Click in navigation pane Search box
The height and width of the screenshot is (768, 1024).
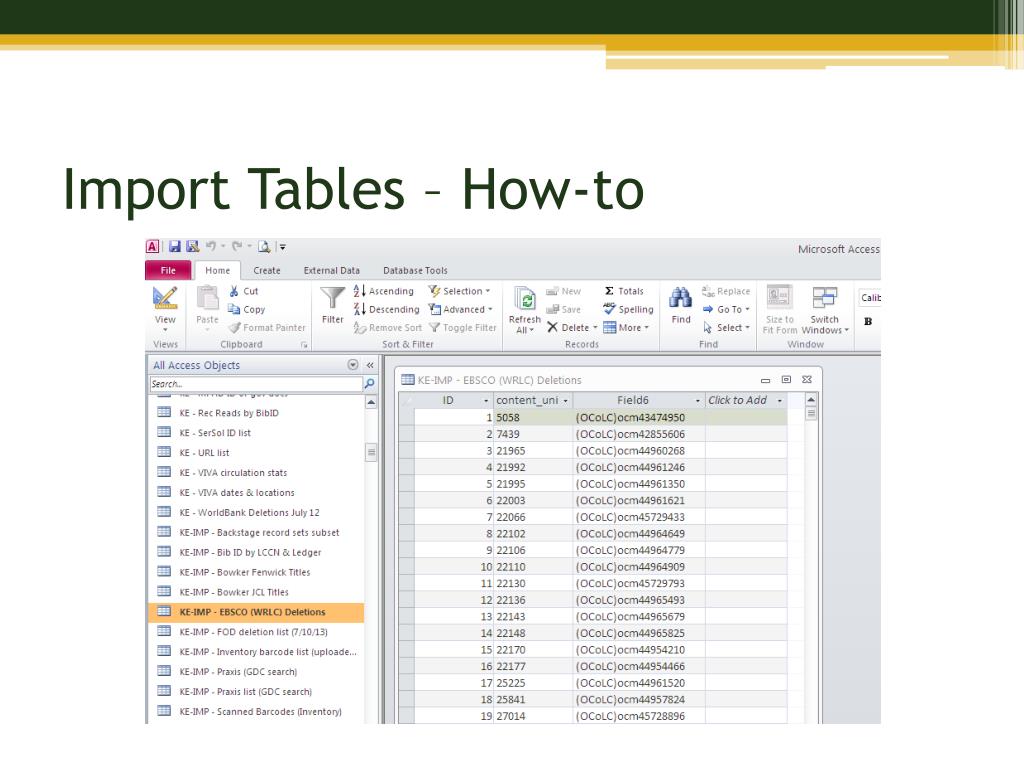pyautogui.click(x=255, y=384)
